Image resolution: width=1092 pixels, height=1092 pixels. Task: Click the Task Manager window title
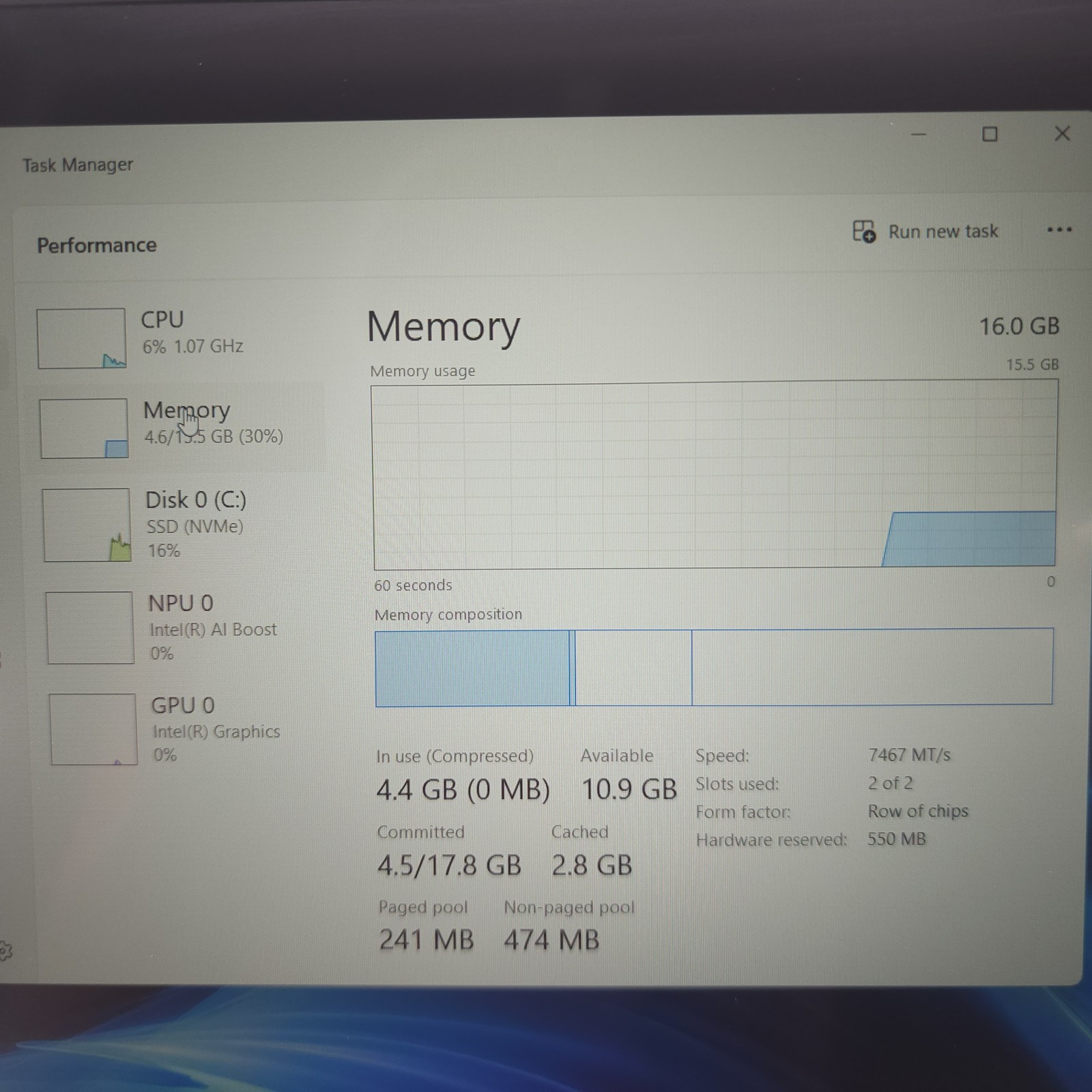[x=78, y=165]
